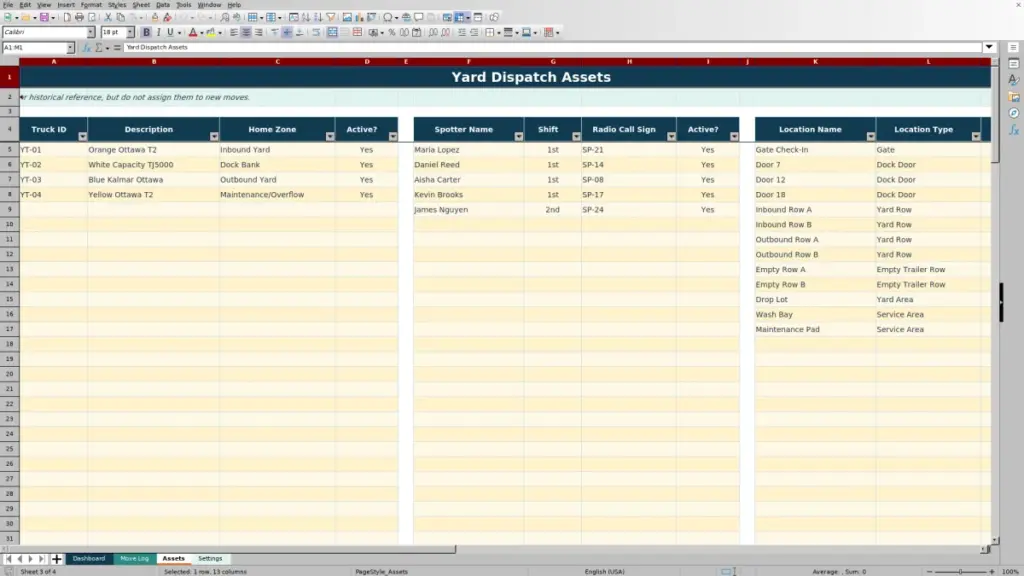The image size is (1024, 576).
Task: Click the Clear Direct Formatting icon
Action: 167,17
